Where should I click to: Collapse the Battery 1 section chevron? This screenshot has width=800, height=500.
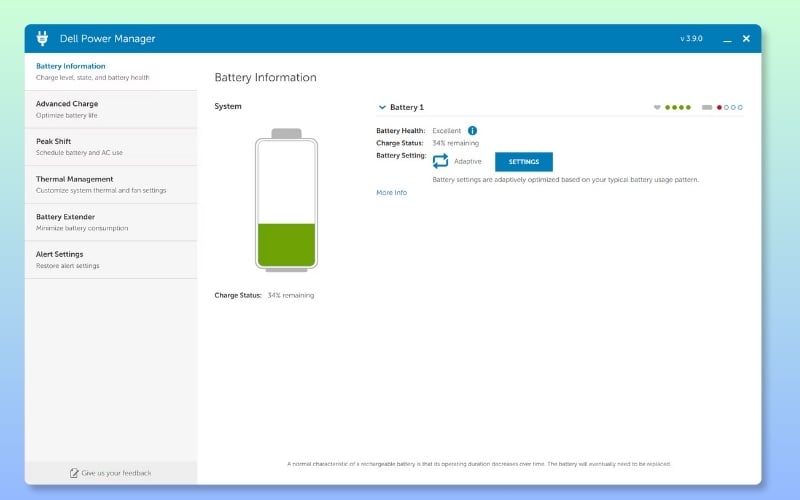pos(381,107)
